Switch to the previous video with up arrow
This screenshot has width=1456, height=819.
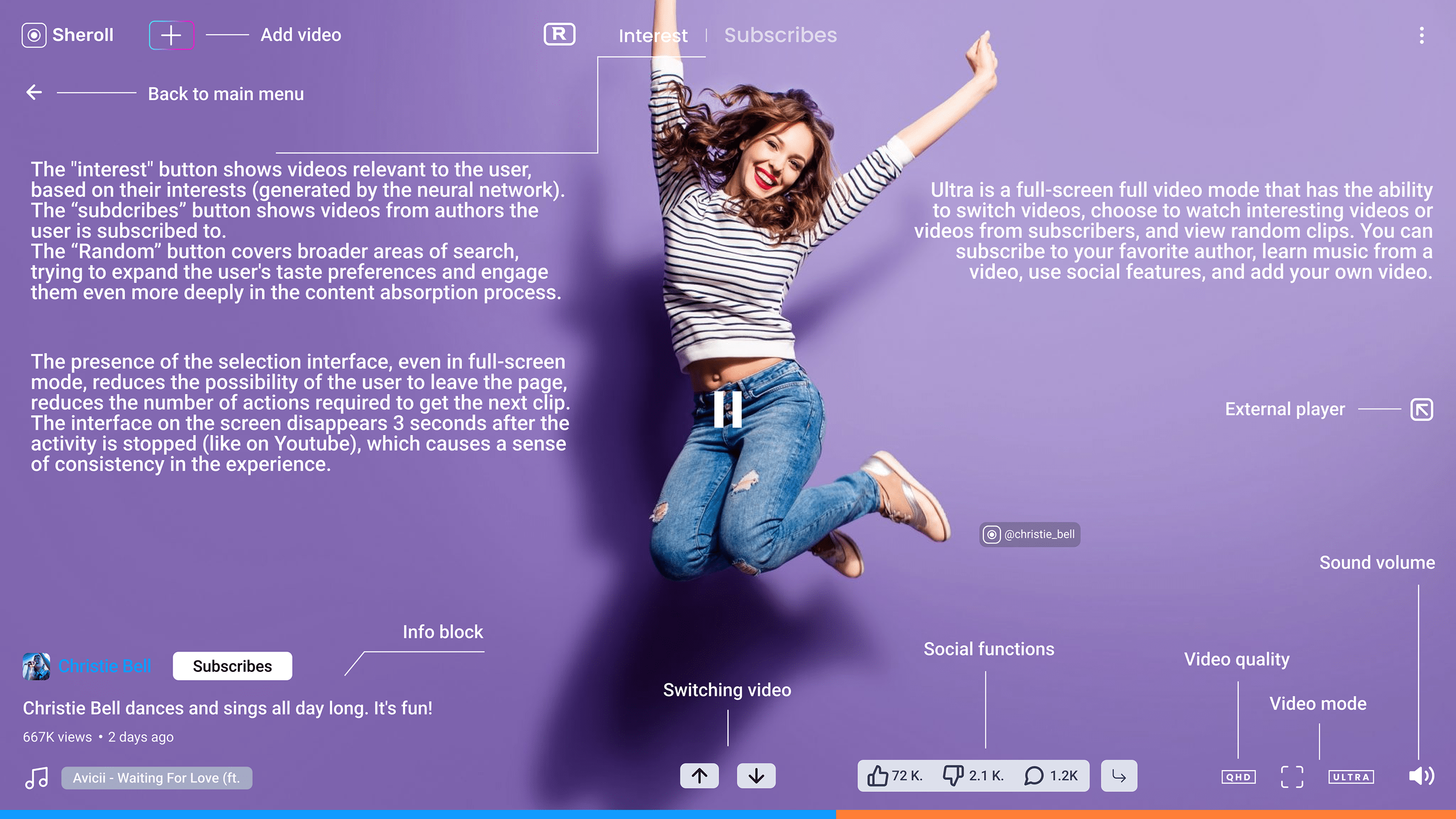click(x=699, y=775)
